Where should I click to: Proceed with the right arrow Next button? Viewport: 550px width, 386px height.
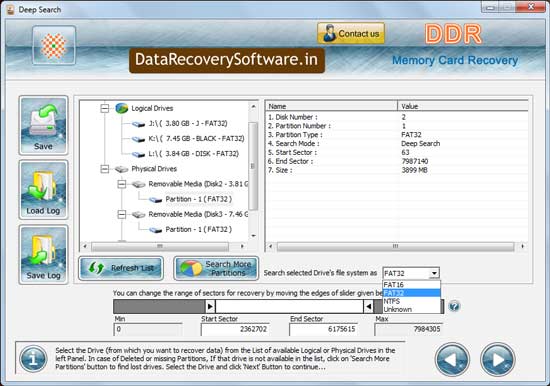(x=497, y=360)
